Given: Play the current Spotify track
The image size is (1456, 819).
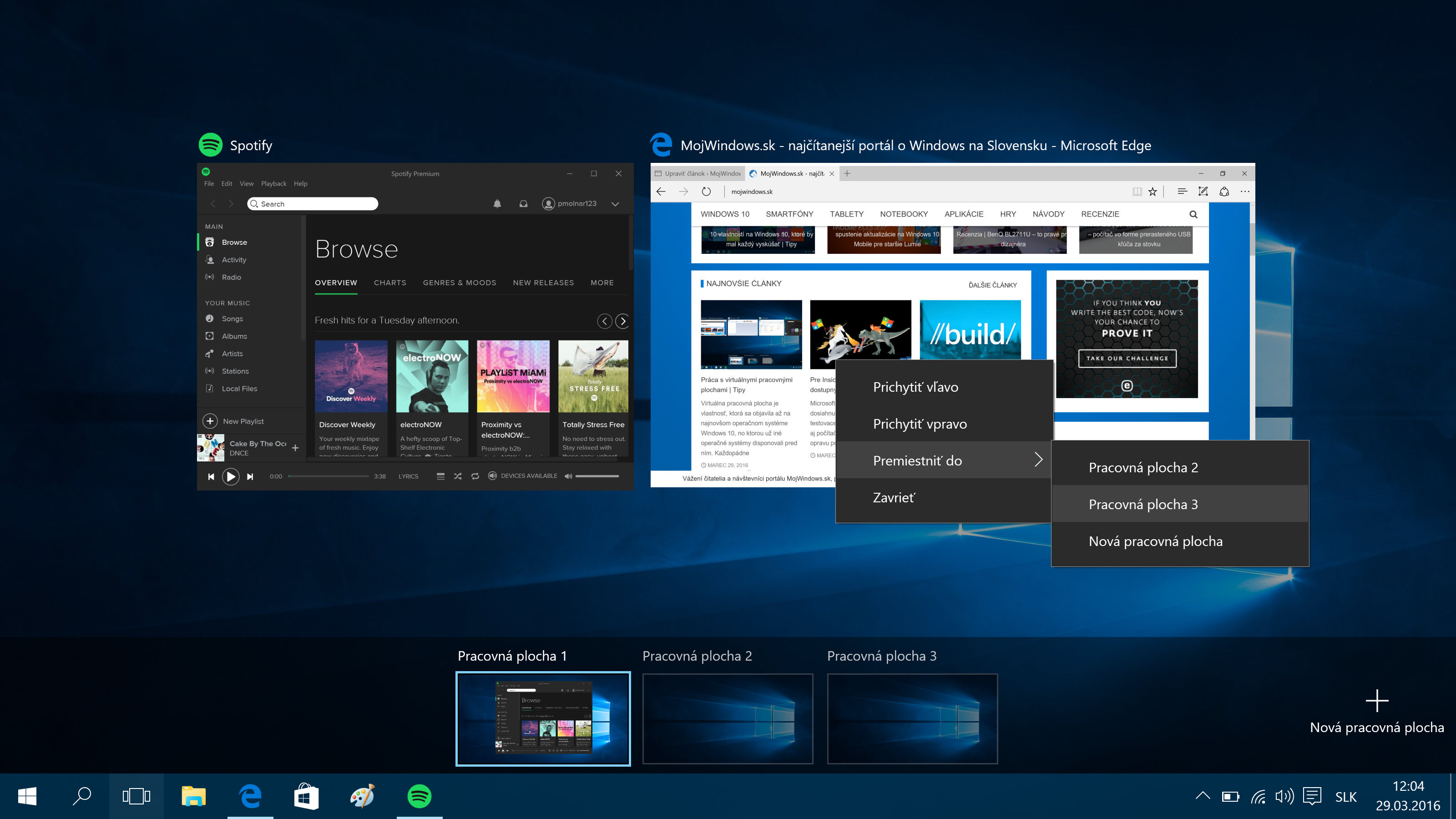Looking at the screenshot, I should pyautogui.click(x=231, y=476).
